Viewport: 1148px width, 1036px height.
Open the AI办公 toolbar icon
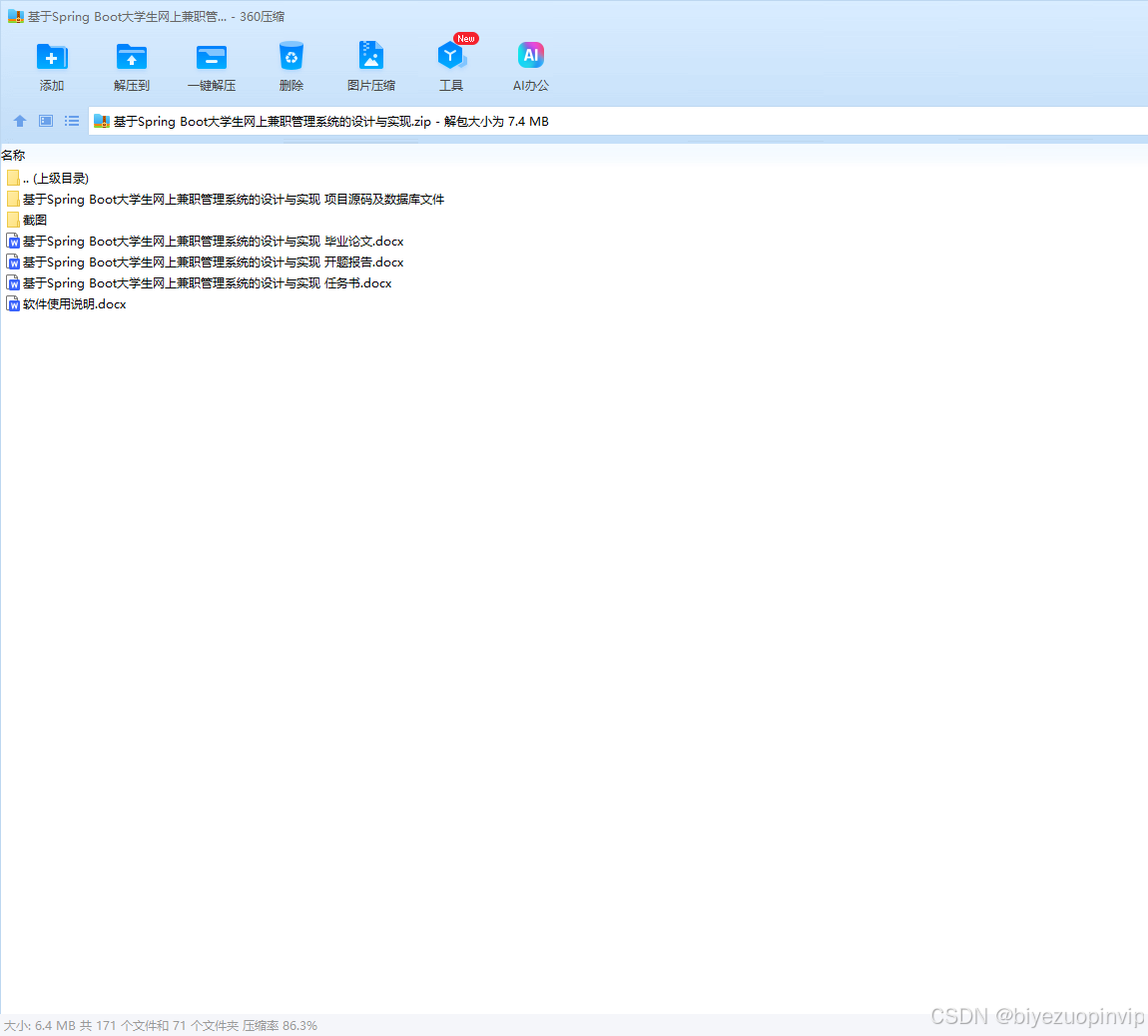tap(531, 55)
